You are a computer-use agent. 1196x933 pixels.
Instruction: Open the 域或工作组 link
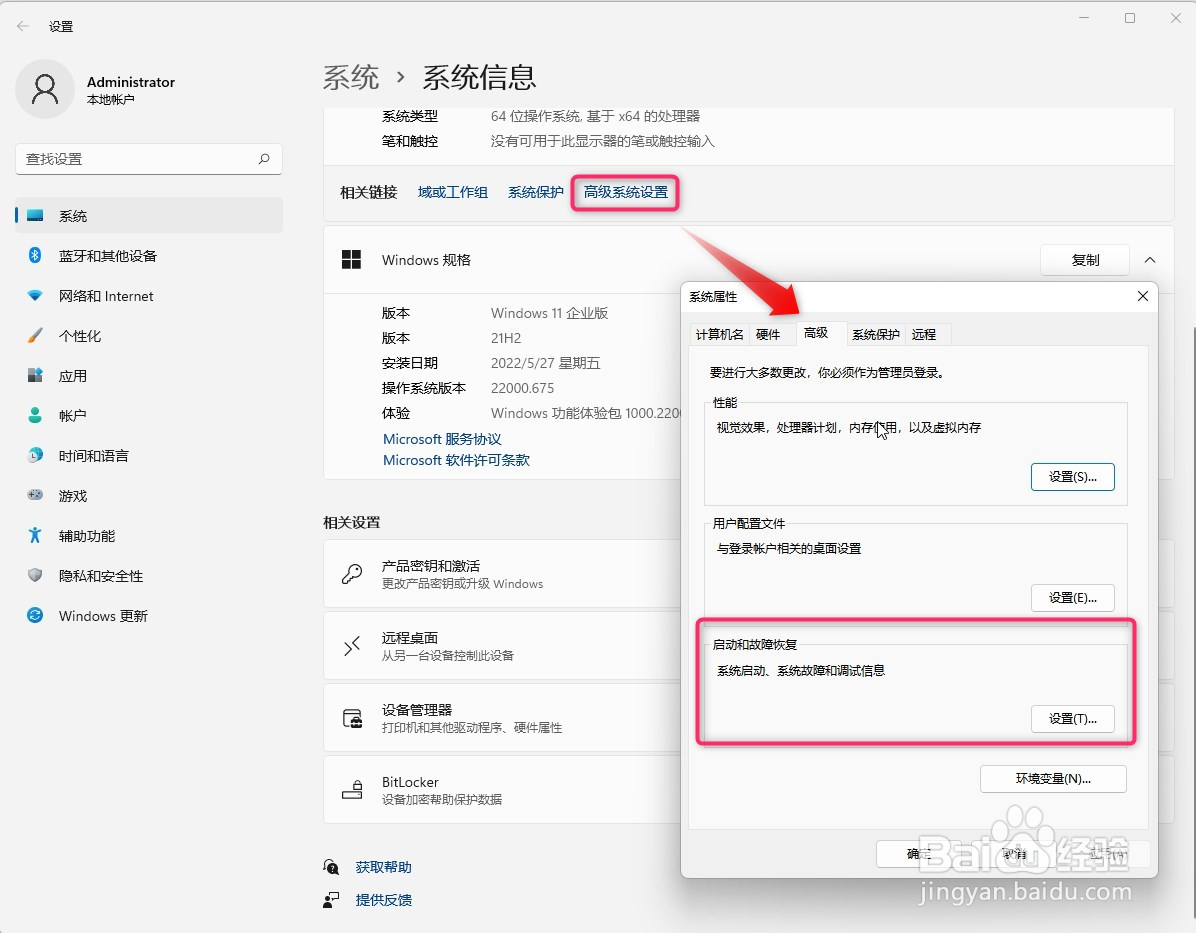[452, 192]
